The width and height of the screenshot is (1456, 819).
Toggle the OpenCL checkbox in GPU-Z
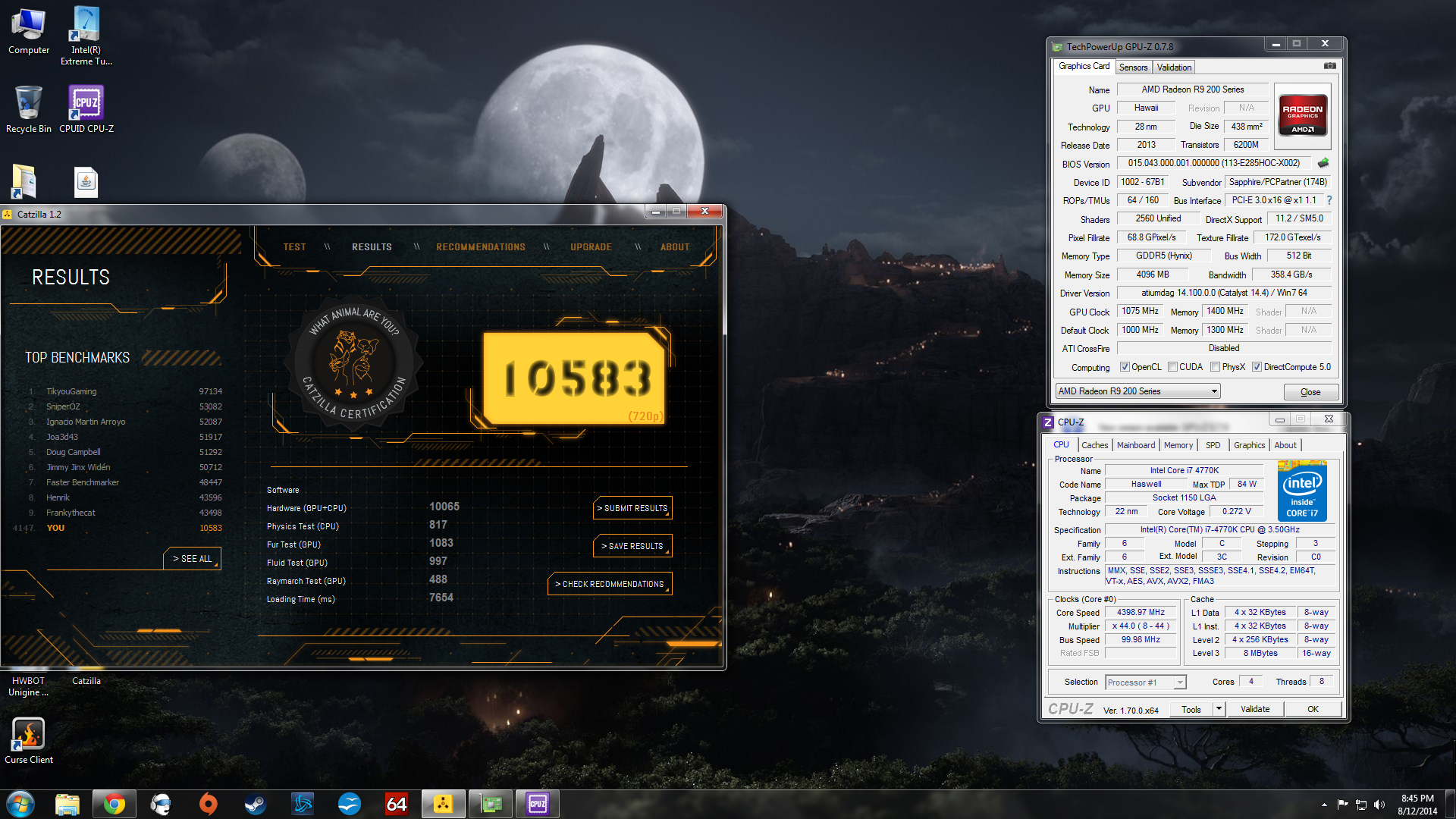(1125, 367)
